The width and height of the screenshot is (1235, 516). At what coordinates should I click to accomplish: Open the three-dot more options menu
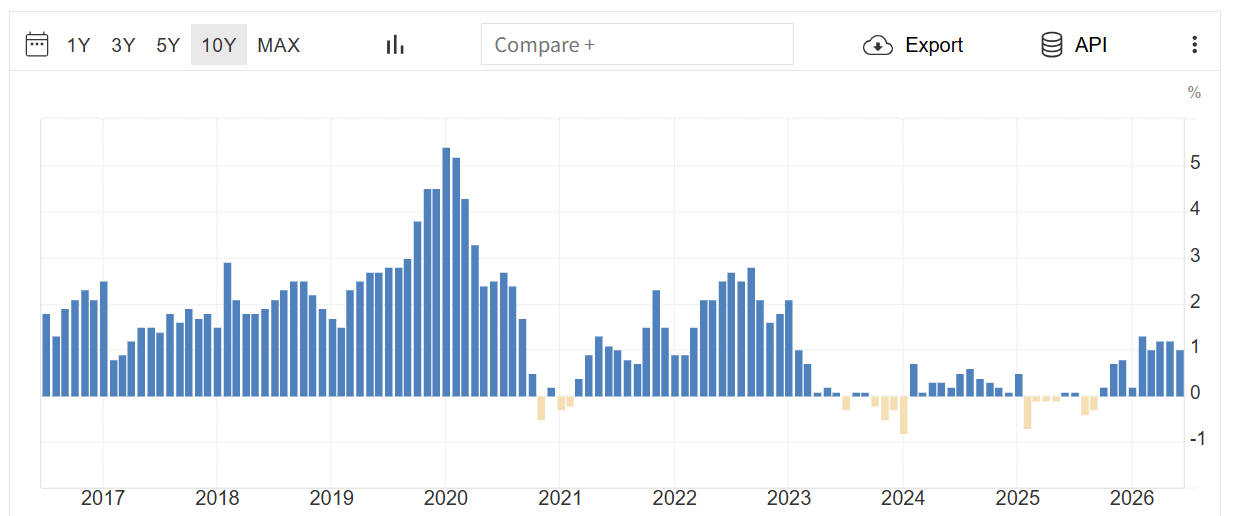click(1194, 45)
